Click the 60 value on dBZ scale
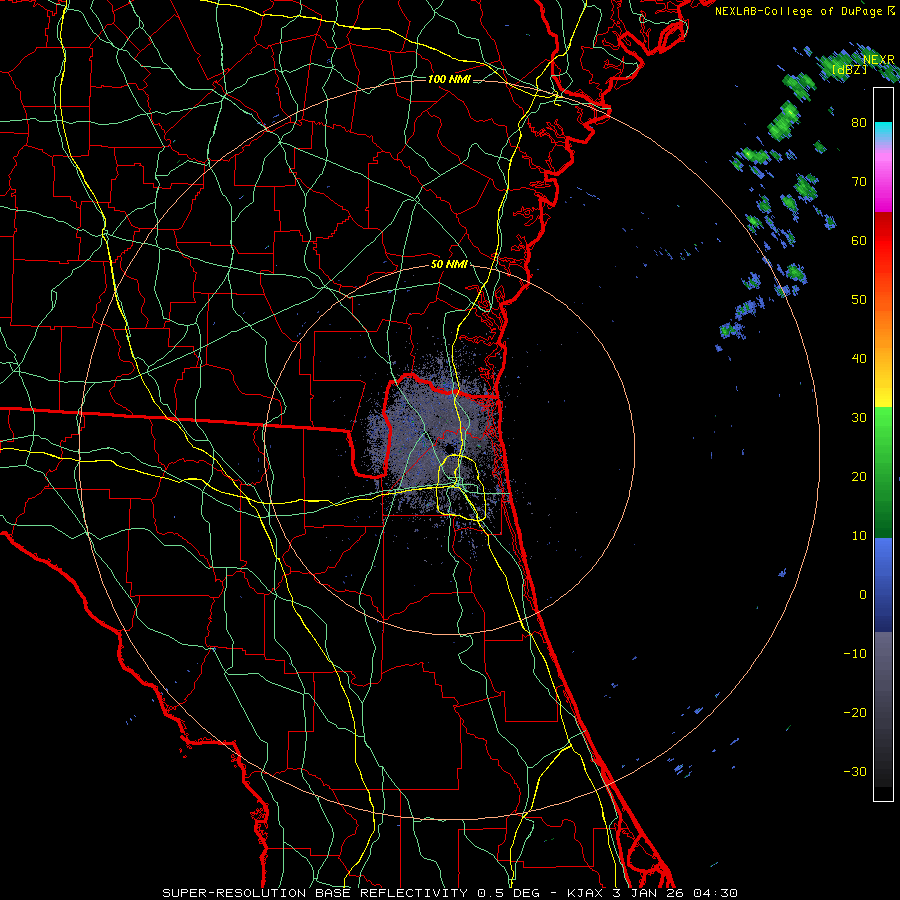 click(x=859, y=240)
